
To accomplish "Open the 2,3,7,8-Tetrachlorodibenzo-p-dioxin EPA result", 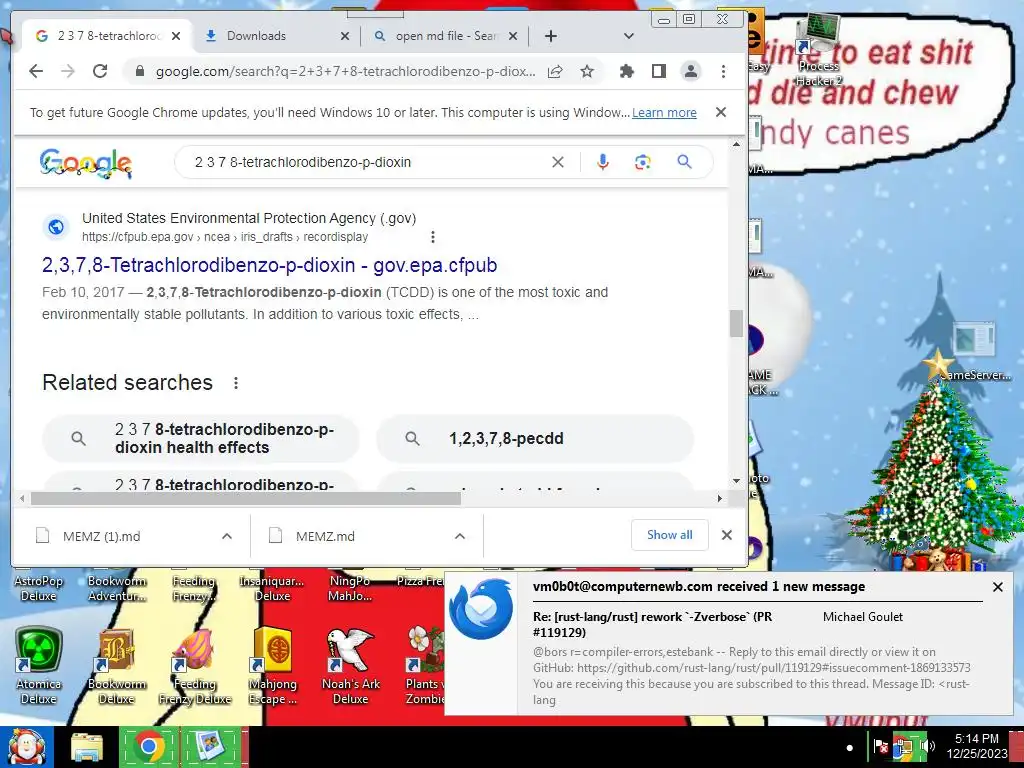I will click(270, 265).
